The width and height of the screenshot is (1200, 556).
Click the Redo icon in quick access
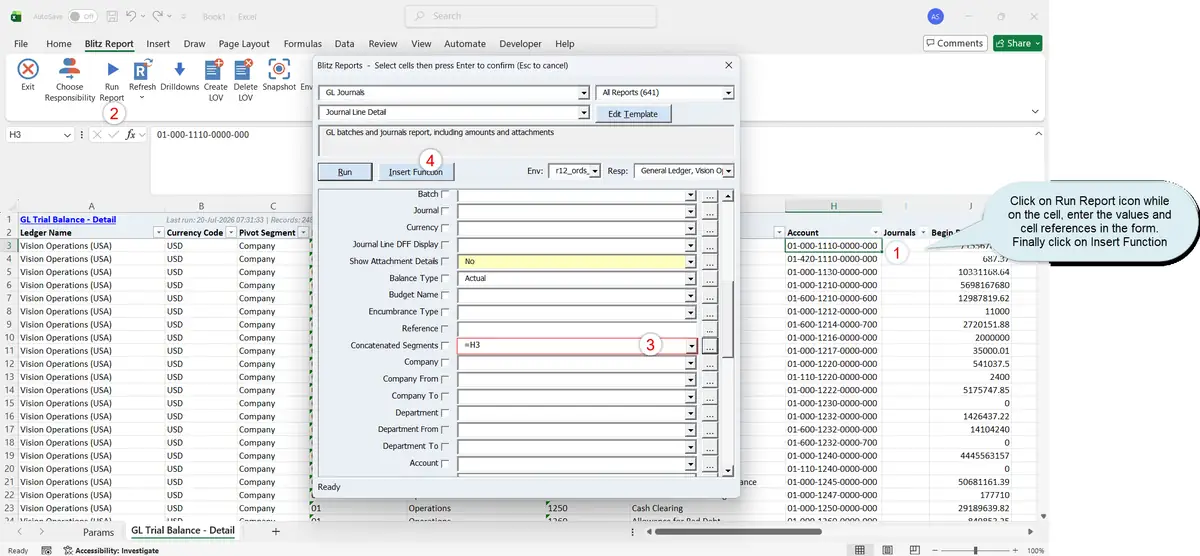160,17
